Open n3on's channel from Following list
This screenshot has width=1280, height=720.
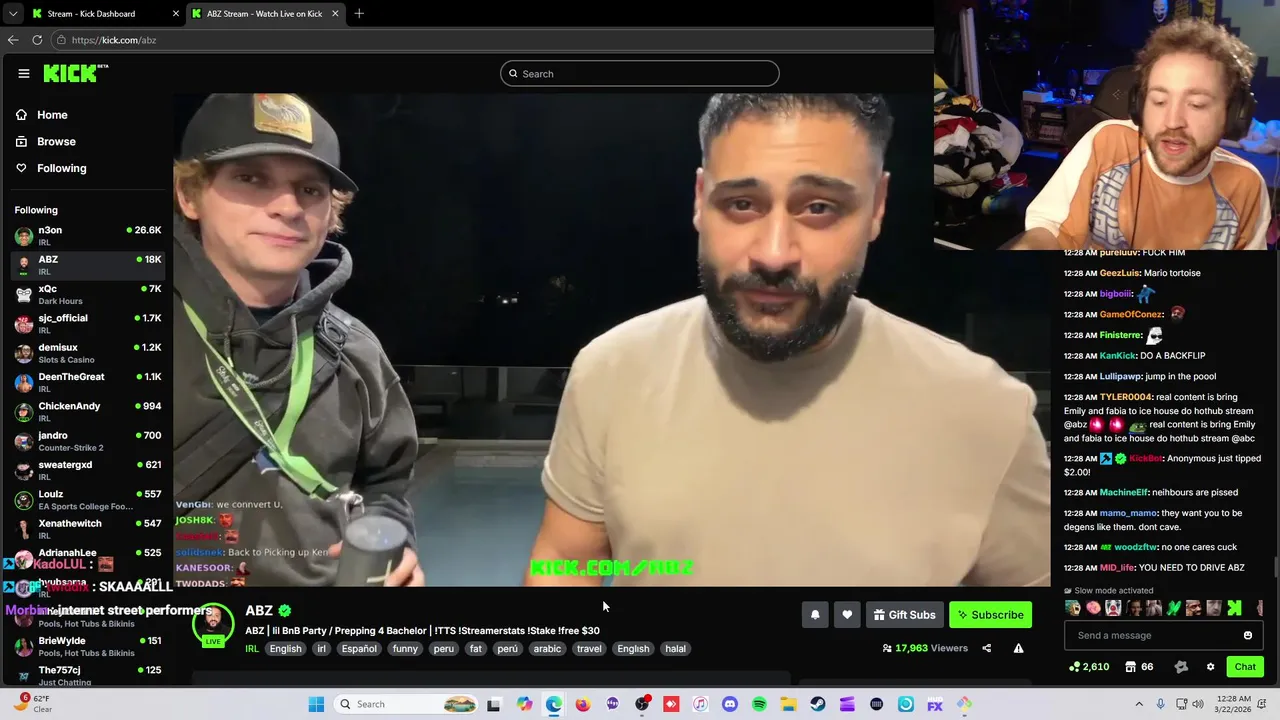click(x=88, y=236)
